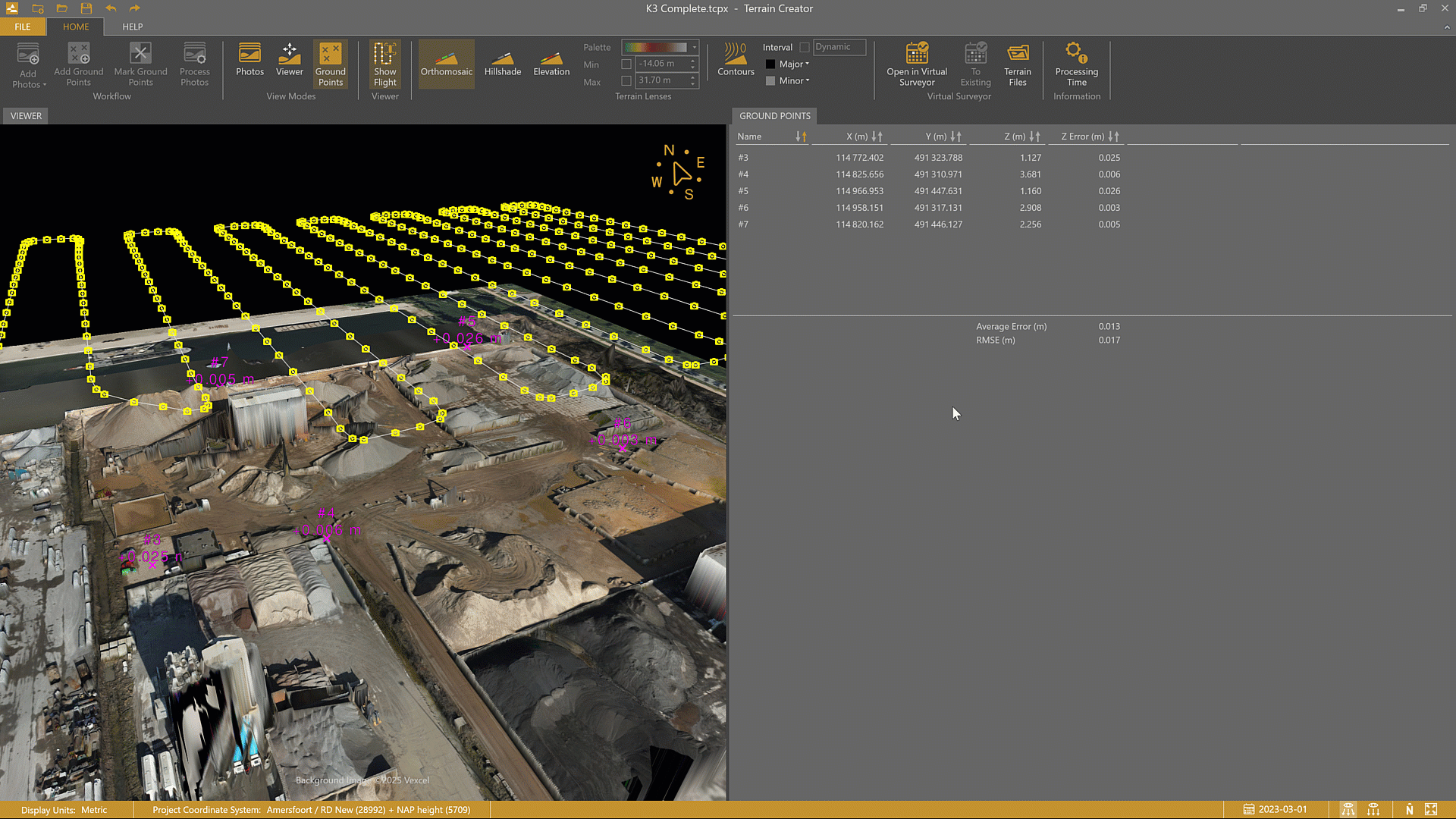Open the Photos view mode
The image size is (1456, 819).
[x=249, y=61]
